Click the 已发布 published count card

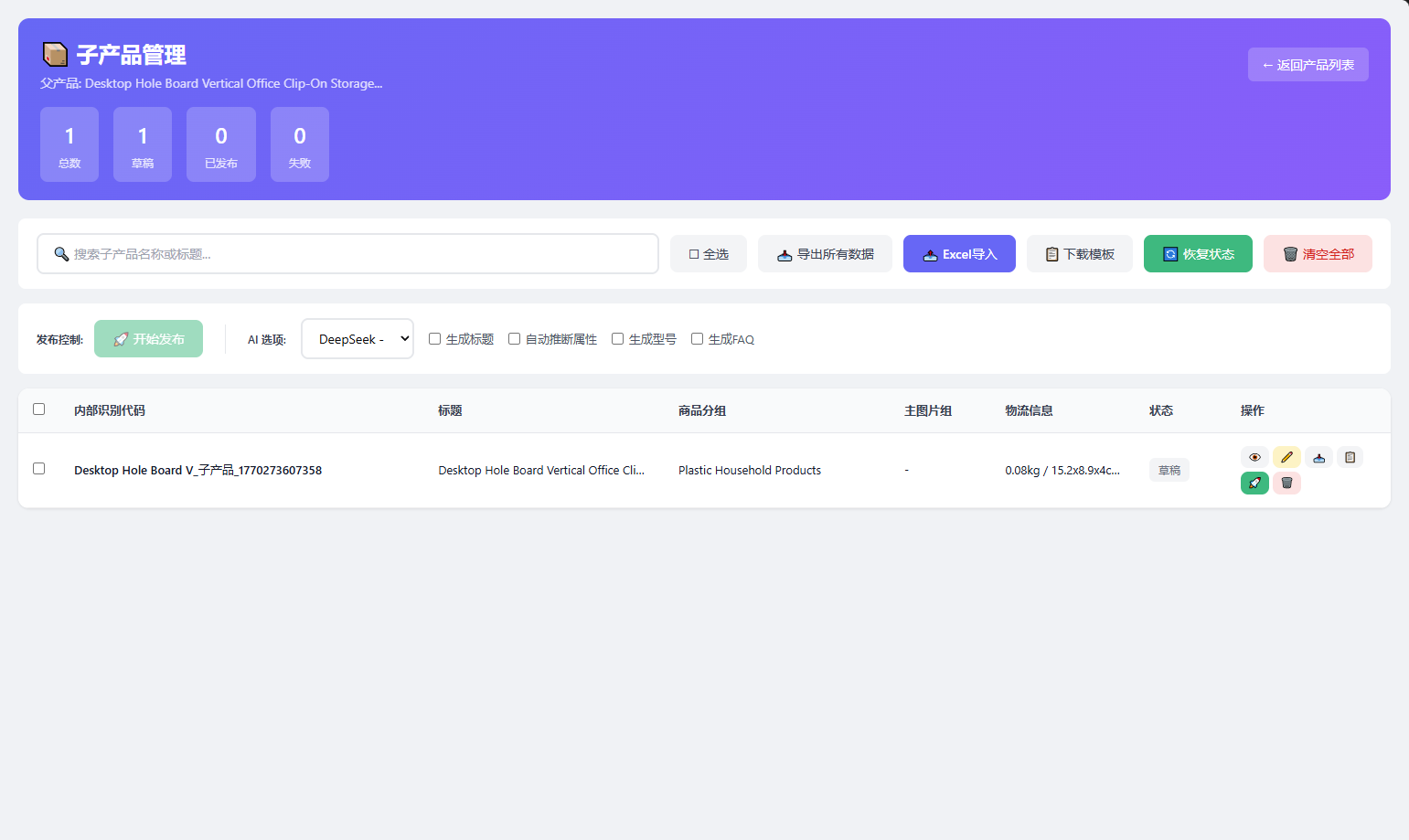221,144
